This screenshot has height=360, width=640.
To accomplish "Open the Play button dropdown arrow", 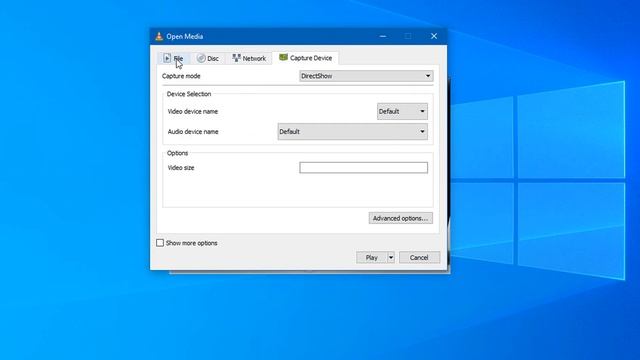I will (x=391, y=258).
